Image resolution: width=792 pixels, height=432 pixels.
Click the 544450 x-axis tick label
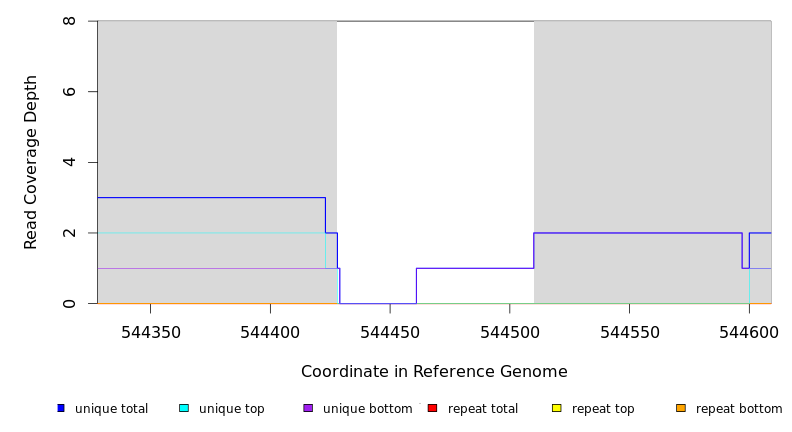[x=390, y=332]
